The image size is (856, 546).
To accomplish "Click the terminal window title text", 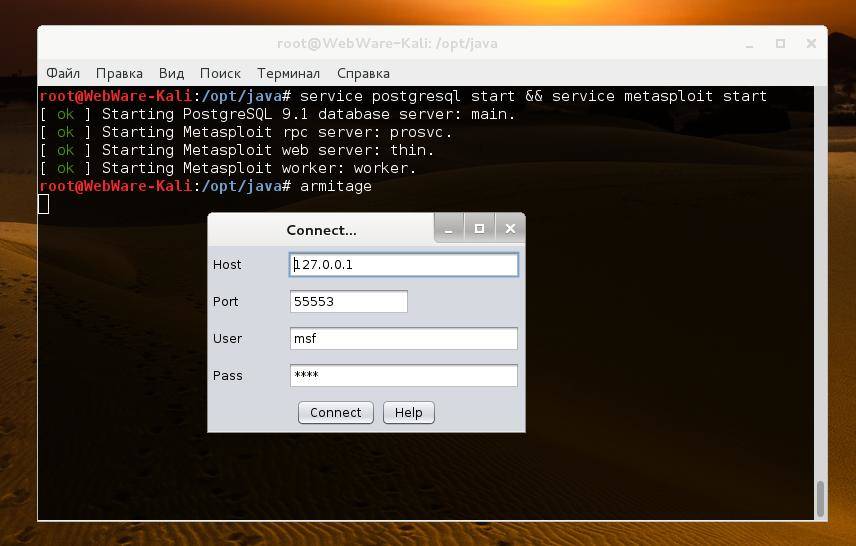I will coord(387,44).
